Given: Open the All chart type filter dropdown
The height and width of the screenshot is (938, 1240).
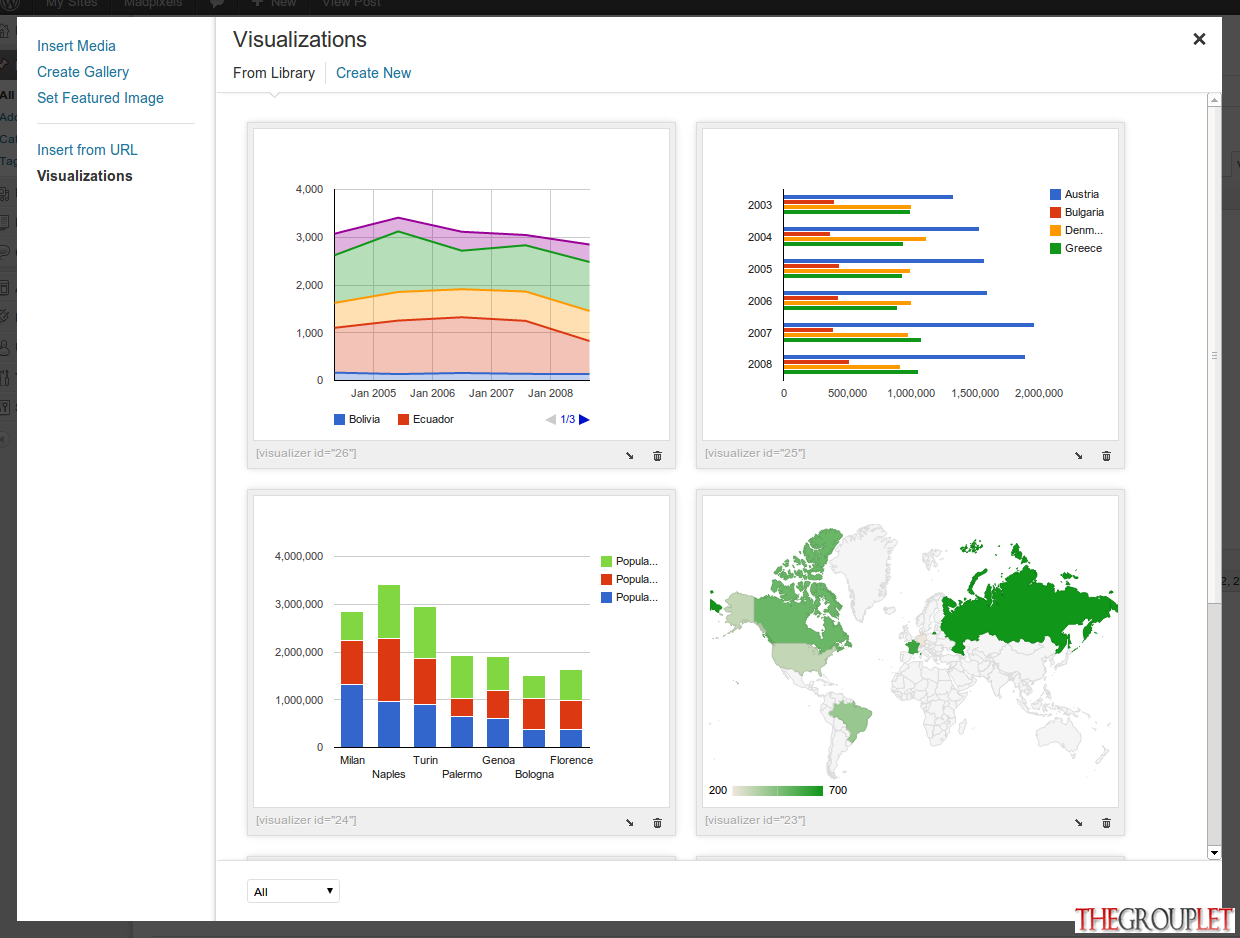Looking at the screenshot, I should click(293, 891).
